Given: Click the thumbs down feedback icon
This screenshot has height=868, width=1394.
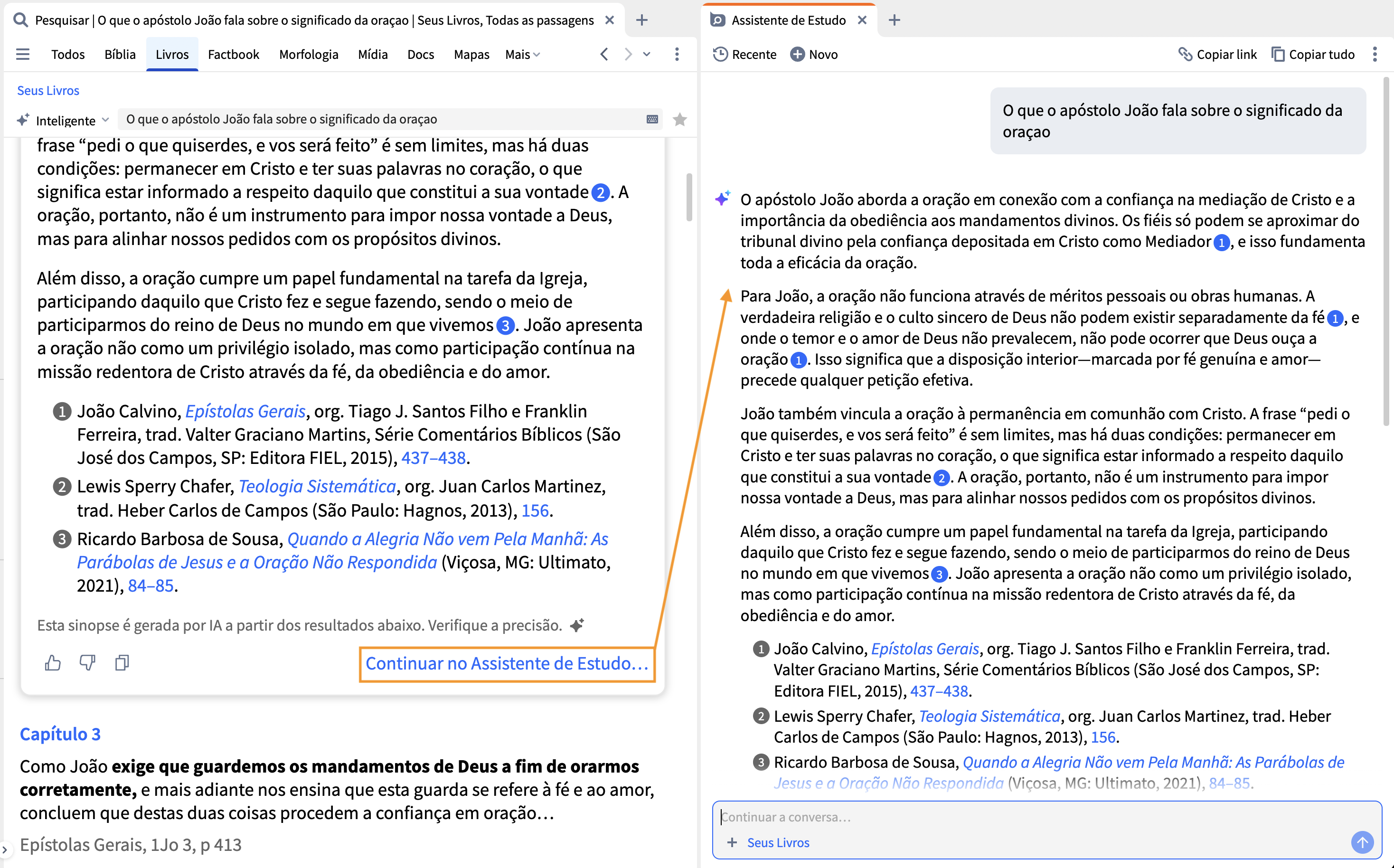Looking at the screenshot, I should click(x=87, y=663).
